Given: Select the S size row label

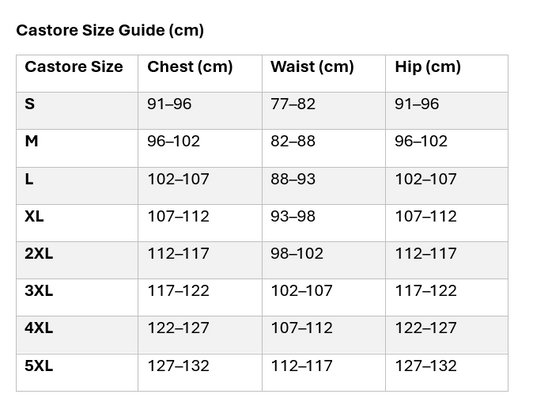Looking at the screenshot, I should click(30, 104).
